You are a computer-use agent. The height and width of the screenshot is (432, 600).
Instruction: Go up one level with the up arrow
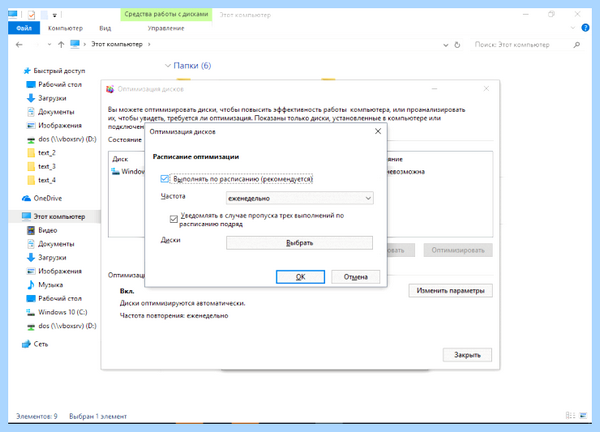pos(61,44)
